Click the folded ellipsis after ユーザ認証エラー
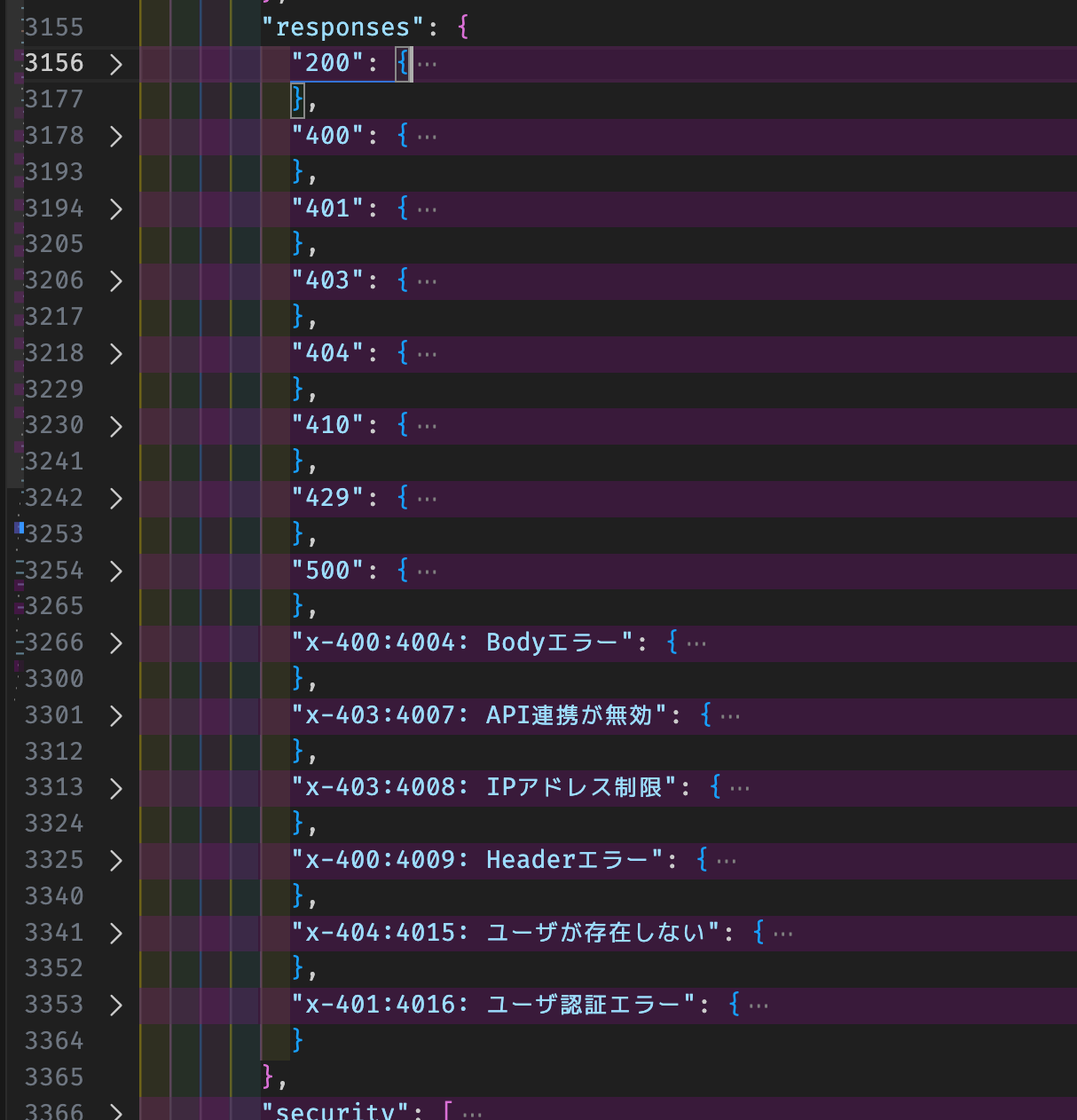This screenshot has height=1120, width=1077. [759, 1006]
